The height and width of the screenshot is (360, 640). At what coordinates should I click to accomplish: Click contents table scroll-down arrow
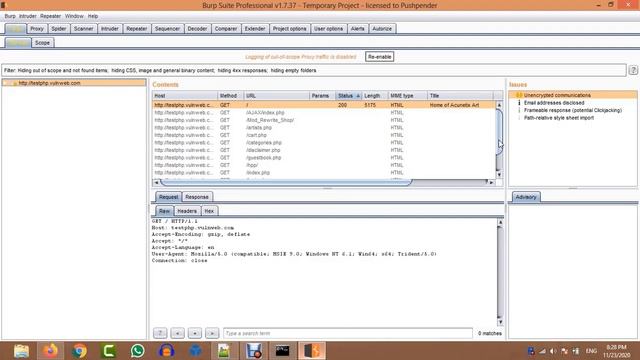[x=499, y=175]
